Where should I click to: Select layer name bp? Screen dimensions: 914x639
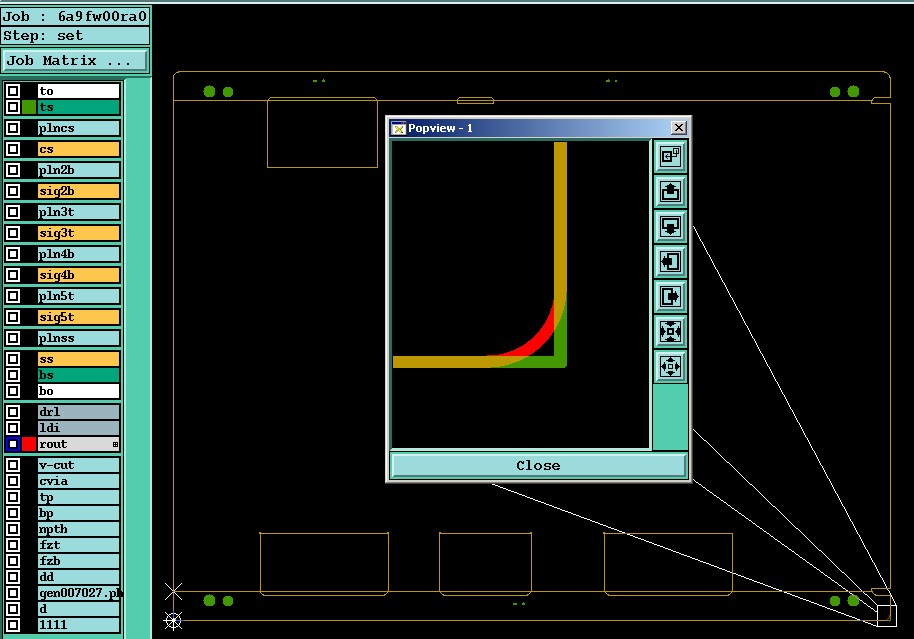coord(79,513)
